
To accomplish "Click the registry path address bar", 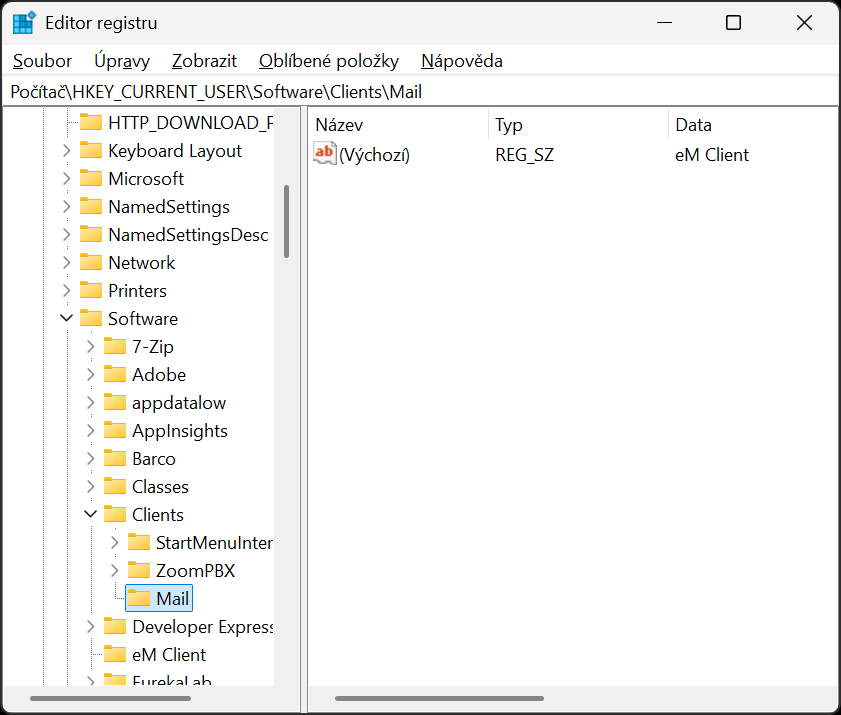I will click(420, 91).
